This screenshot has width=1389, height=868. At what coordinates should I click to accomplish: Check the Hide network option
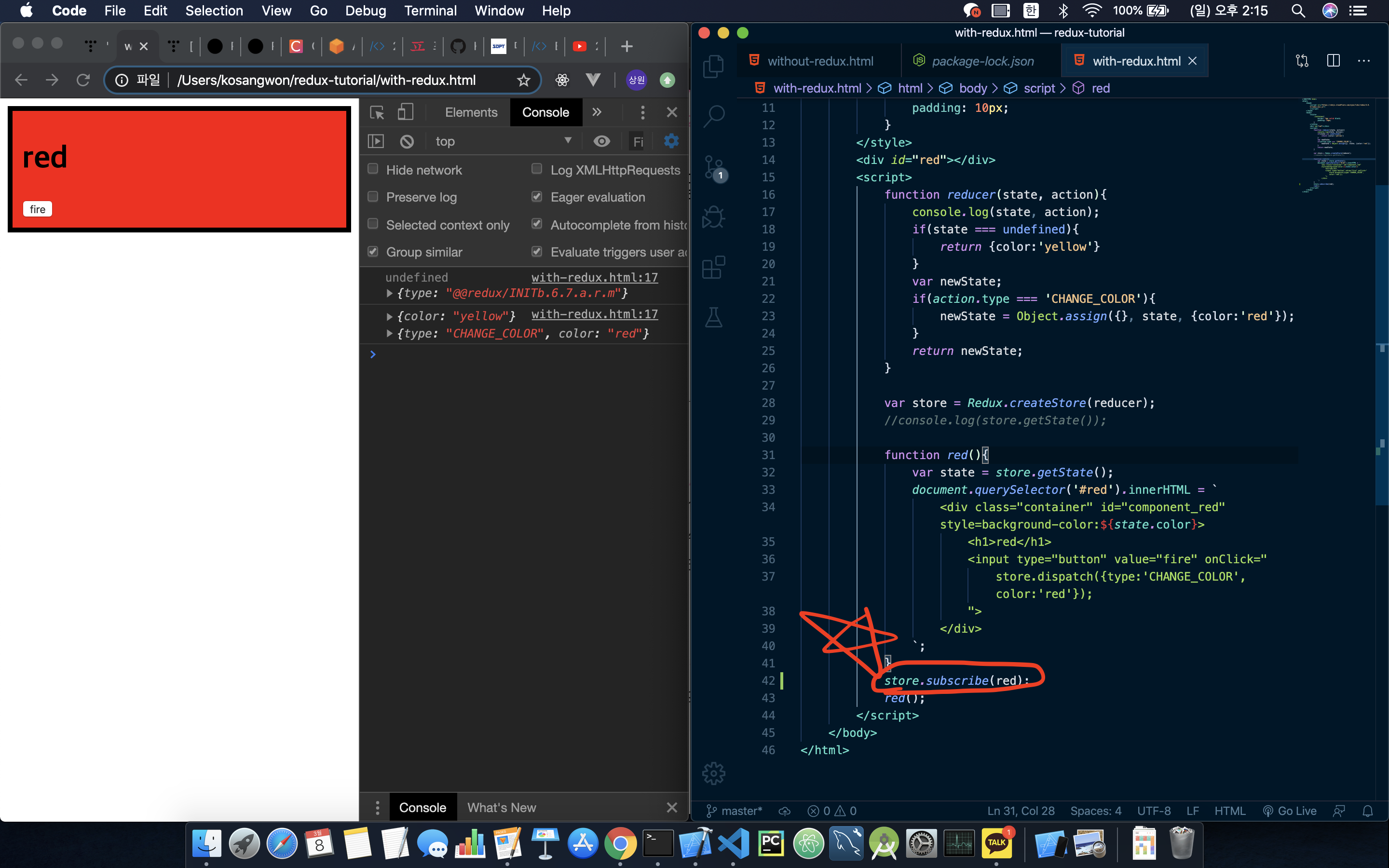[373, 169]
